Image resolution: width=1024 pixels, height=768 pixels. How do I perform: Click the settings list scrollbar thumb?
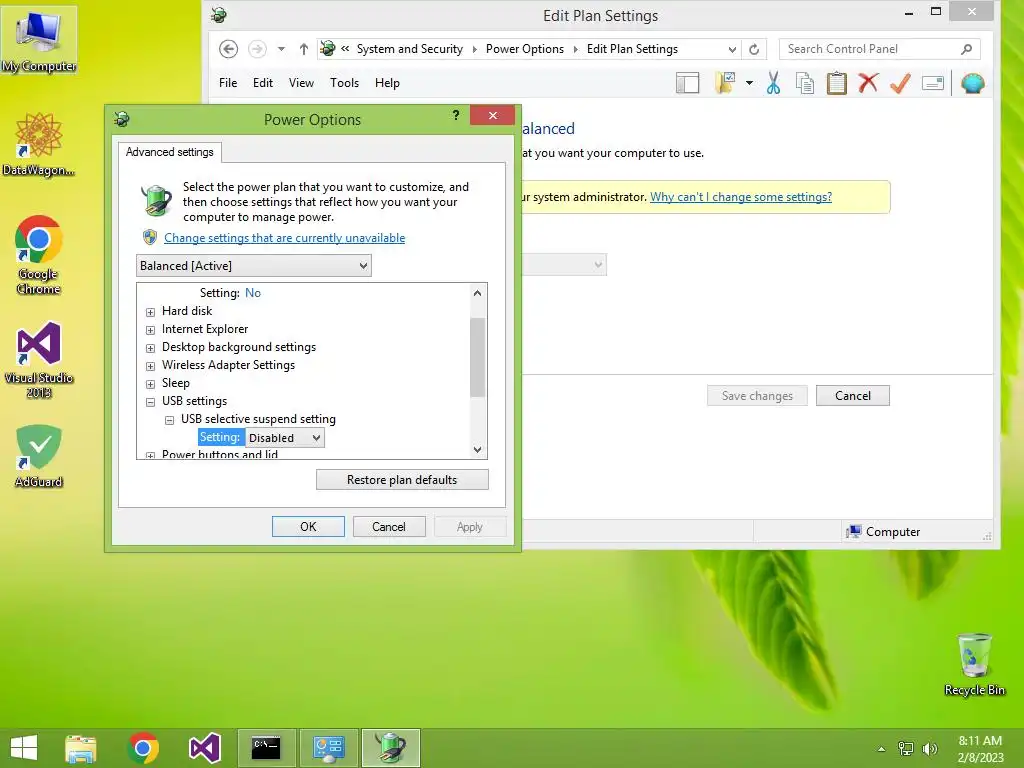pyautogui.click(x=477, y=357)
